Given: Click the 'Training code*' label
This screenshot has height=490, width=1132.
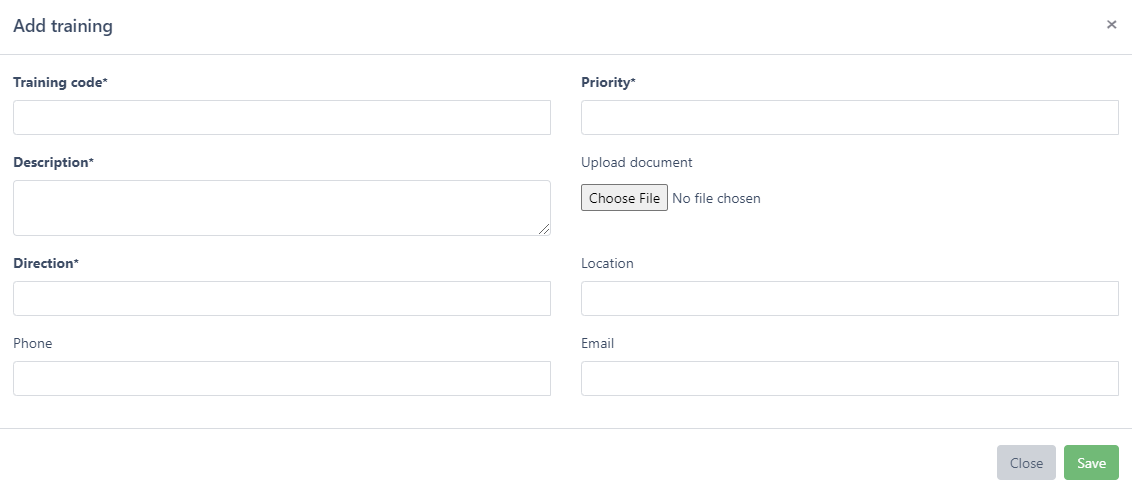Looking at the screenshot, I should point(60,83).
